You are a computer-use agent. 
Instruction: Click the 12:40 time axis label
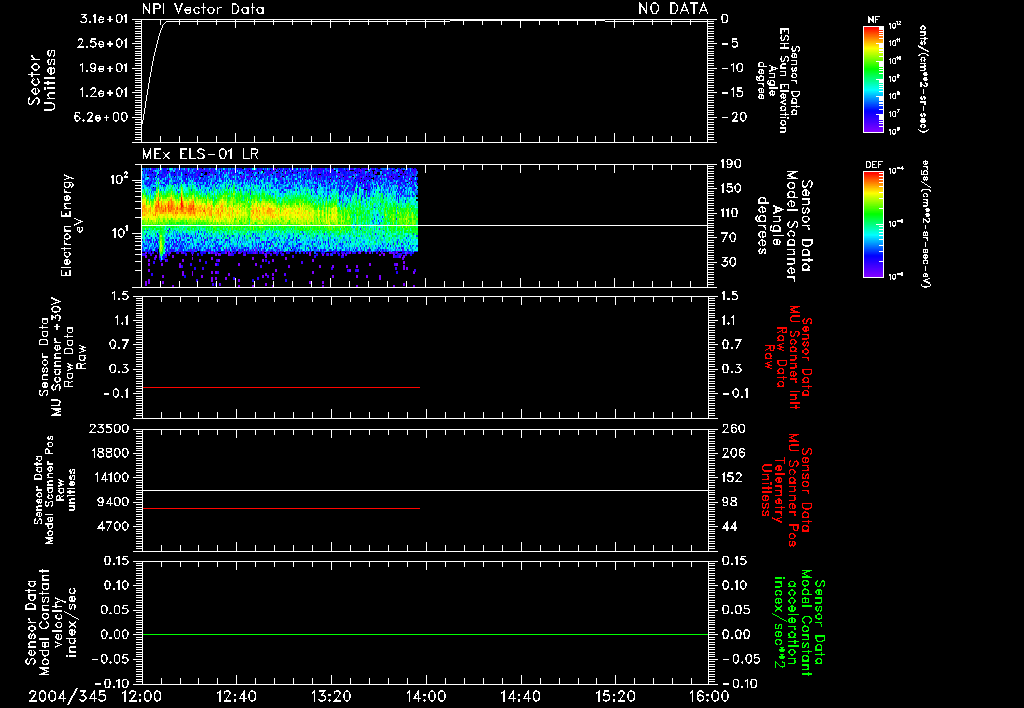point(236,696)
